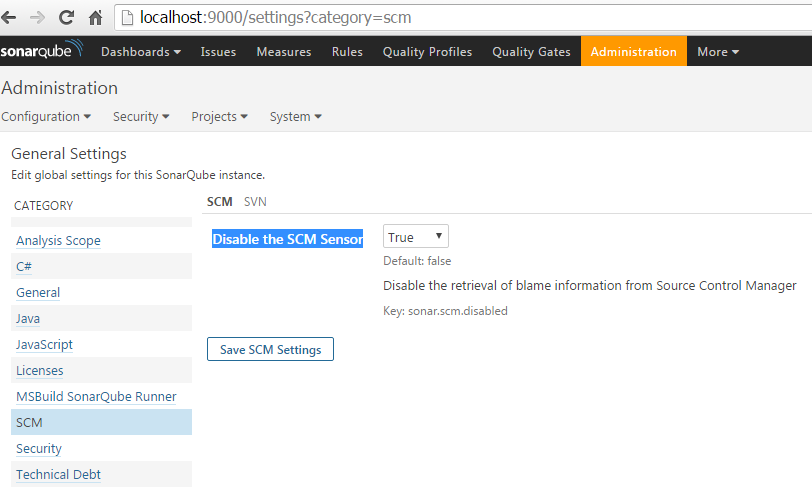The image size is (812, 501).
Task: Switch to the SVN tab
Action: click(x=255, y=202)
